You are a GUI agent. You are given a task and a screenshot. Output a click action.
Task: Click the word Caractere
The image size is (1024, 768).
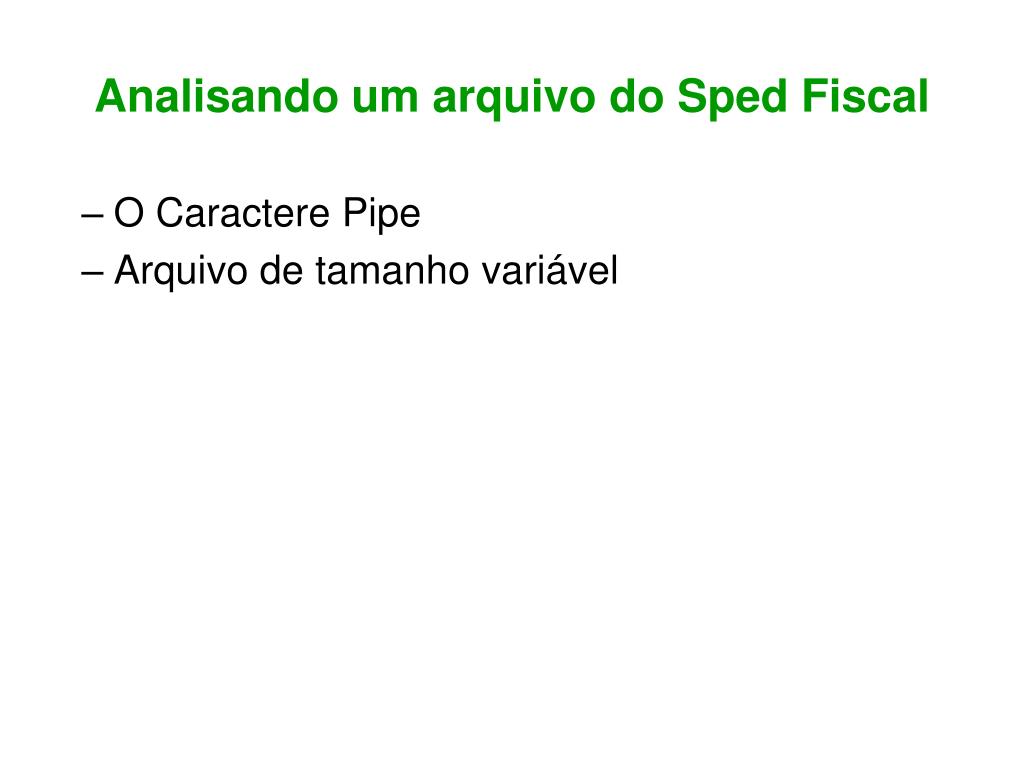tap(242, 214)
